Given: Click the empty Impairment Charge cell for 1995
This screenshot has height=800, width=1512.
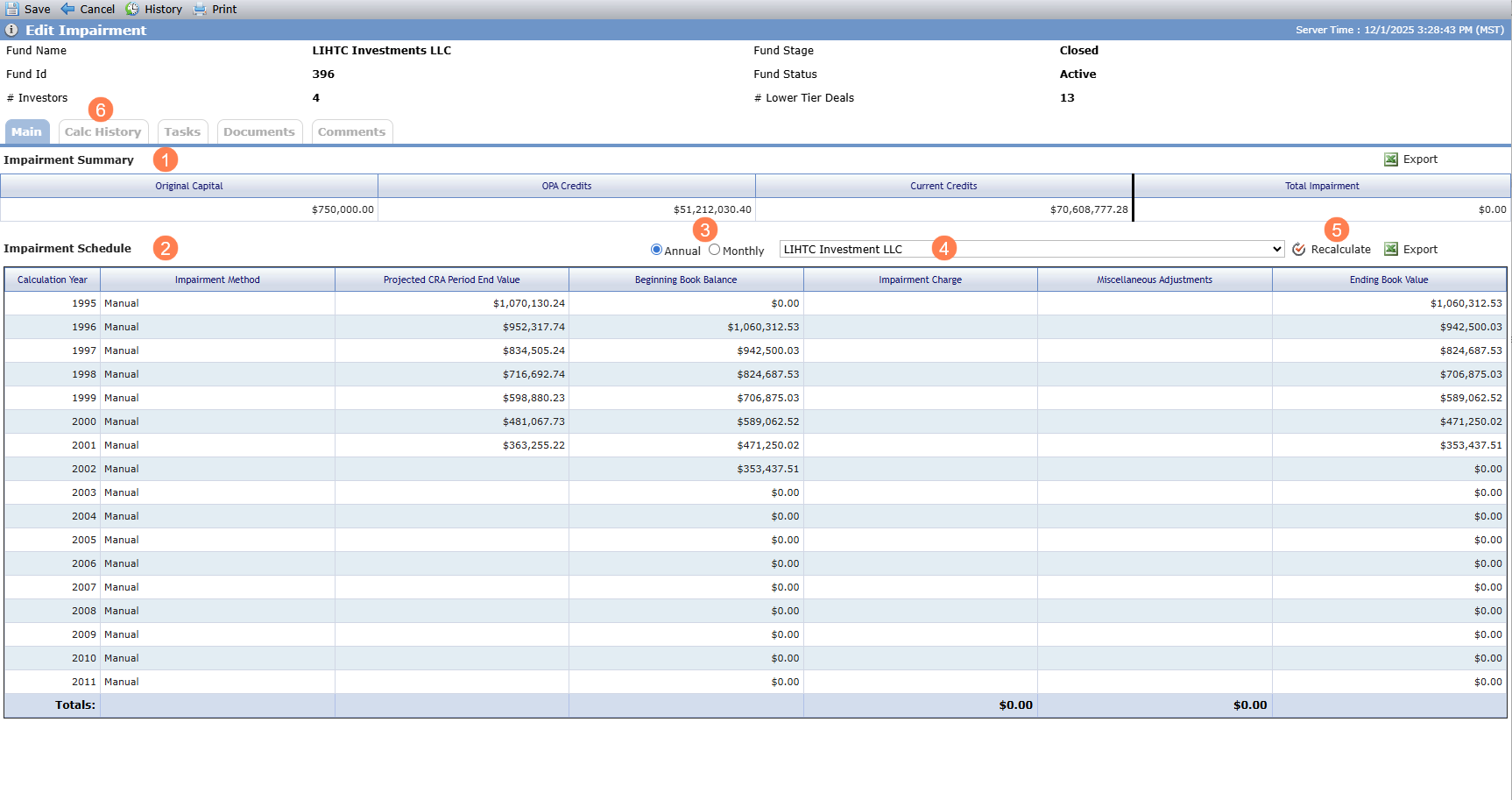Looking at the screenshot, I should (x=921, y=303).
